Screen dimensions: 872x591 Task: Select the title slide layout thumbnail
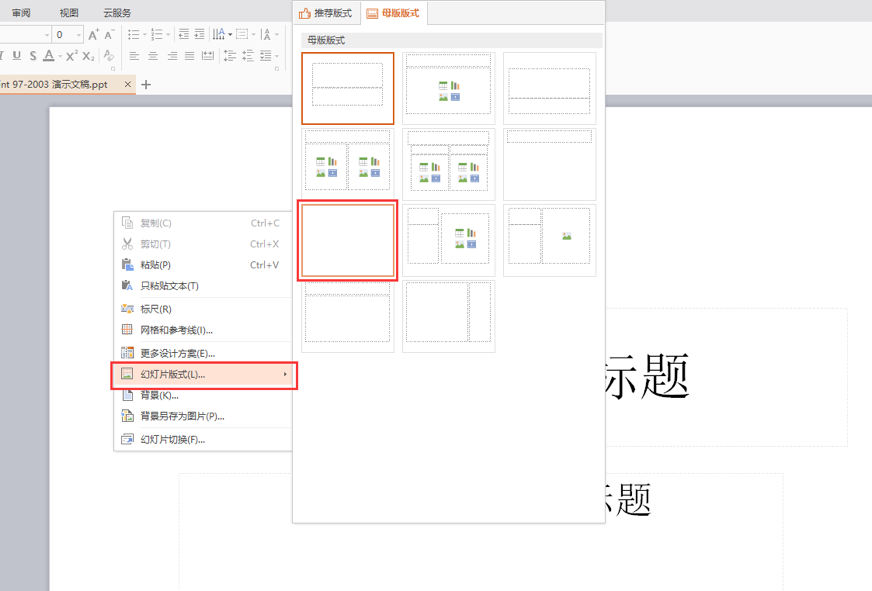pyautogui.click(x=348, y=88)
